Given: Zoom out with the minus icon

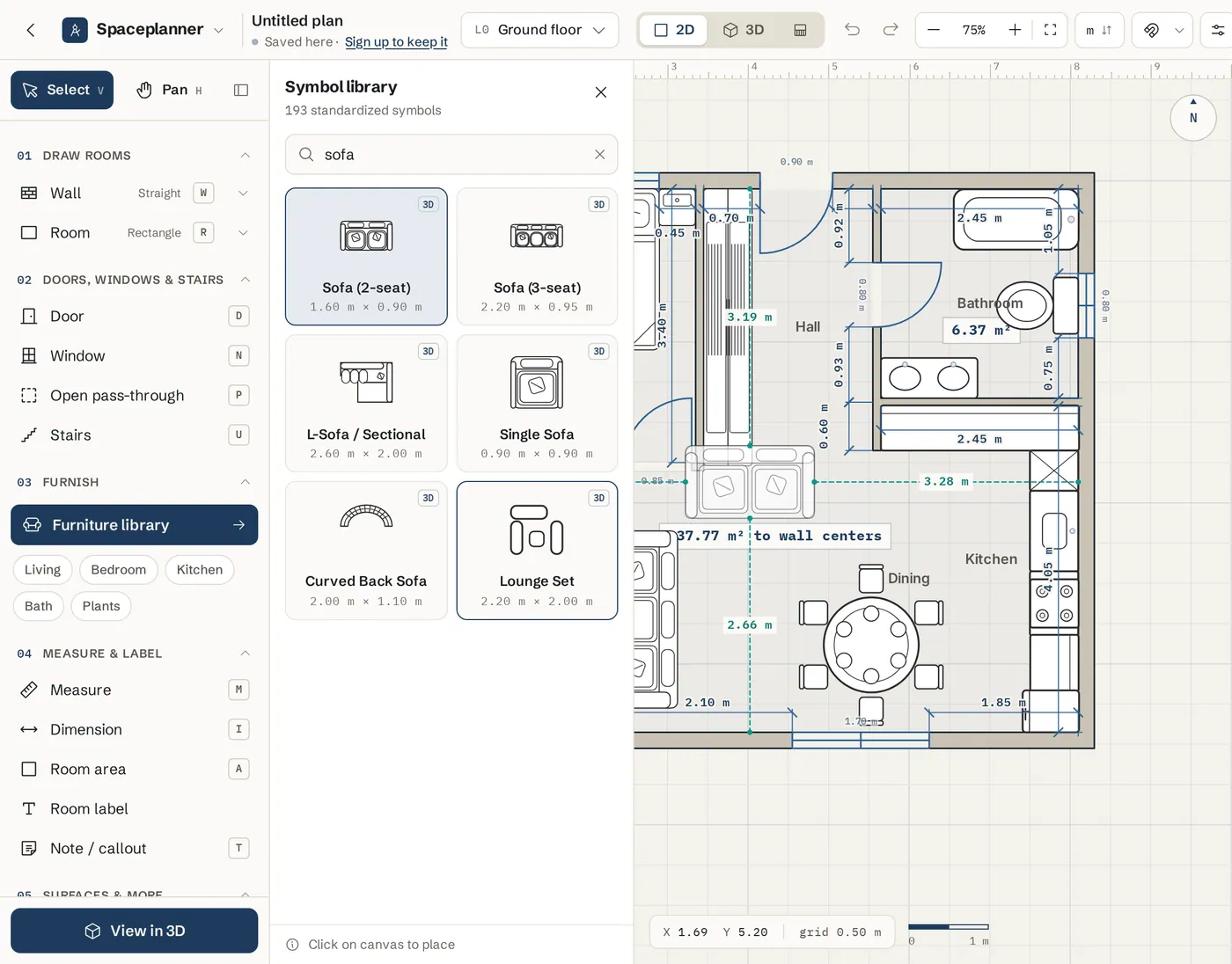Looking at the screenshot, I should click(x=934, y=30).
